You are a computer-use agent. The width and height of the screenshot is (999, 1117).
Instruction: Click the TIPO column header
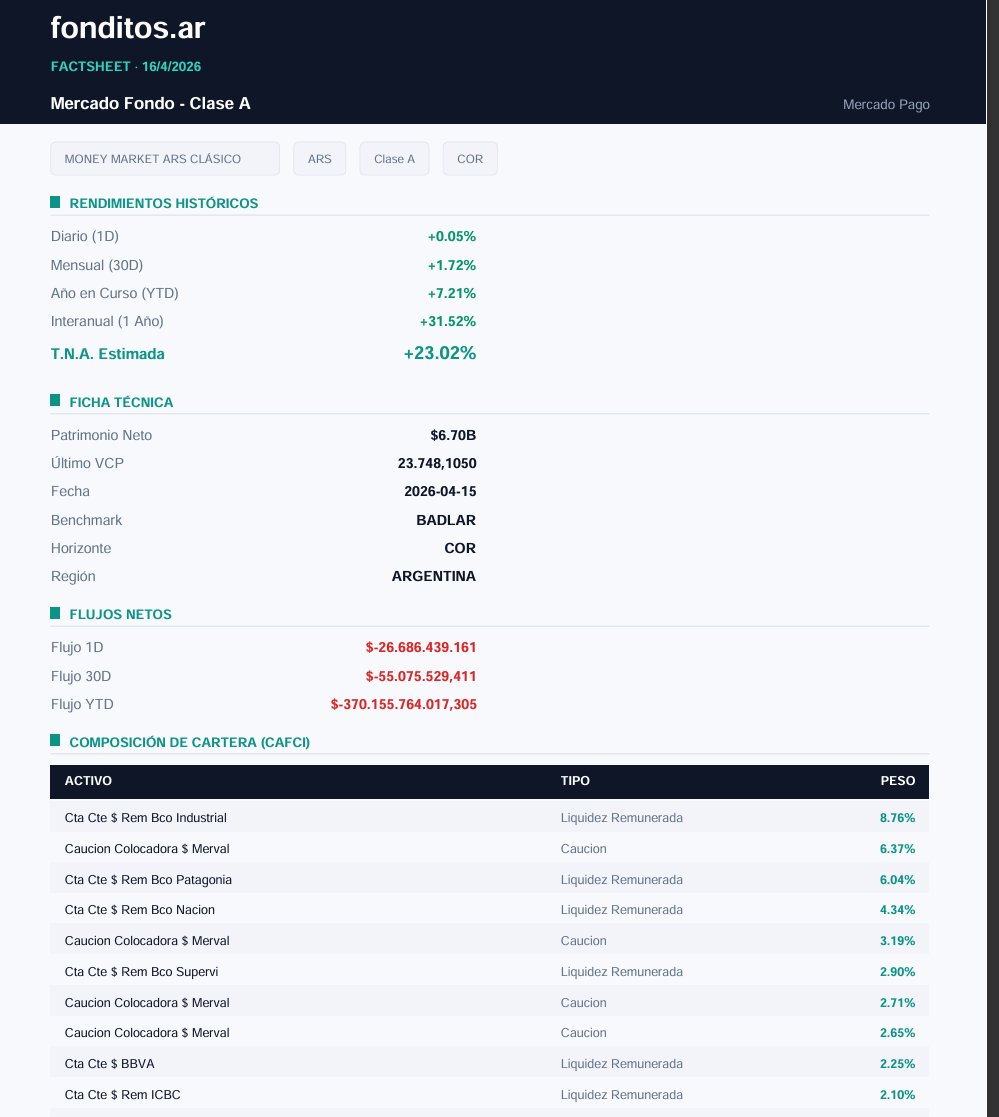(575, 781)
